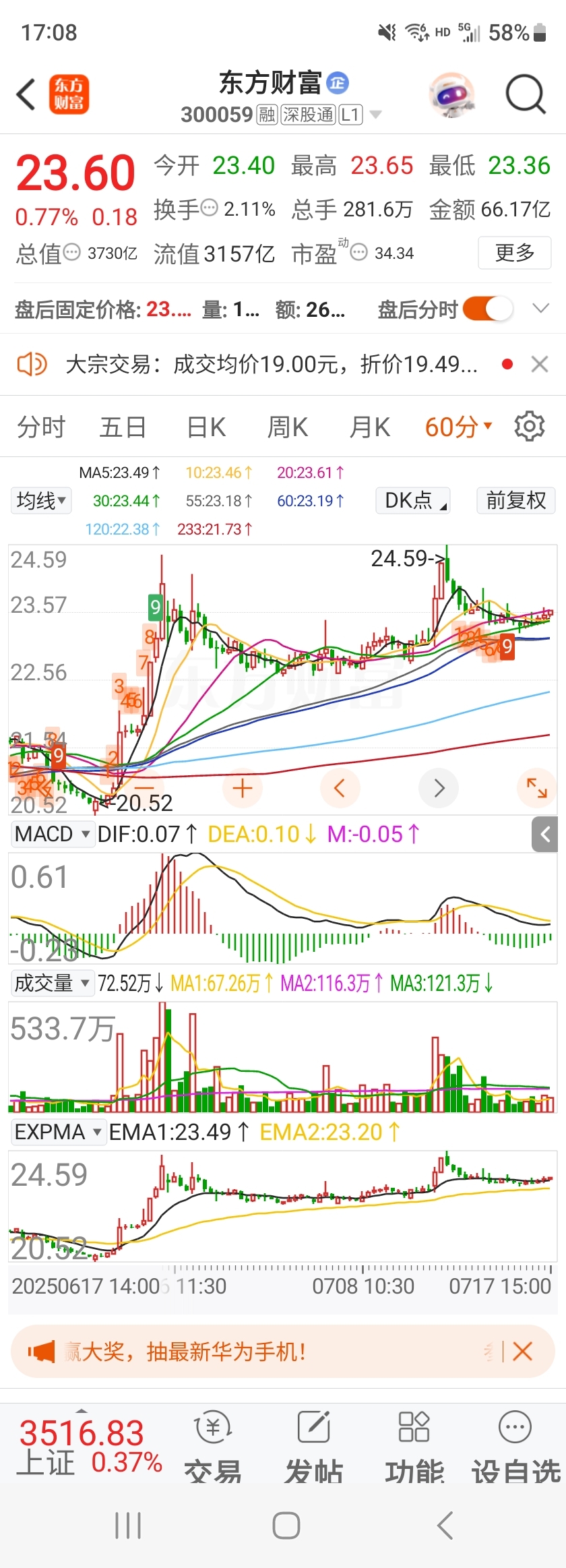This screenshot has height=1568, width=566.
Task: Move chart right with arrow button
Action: pos(439,788)
